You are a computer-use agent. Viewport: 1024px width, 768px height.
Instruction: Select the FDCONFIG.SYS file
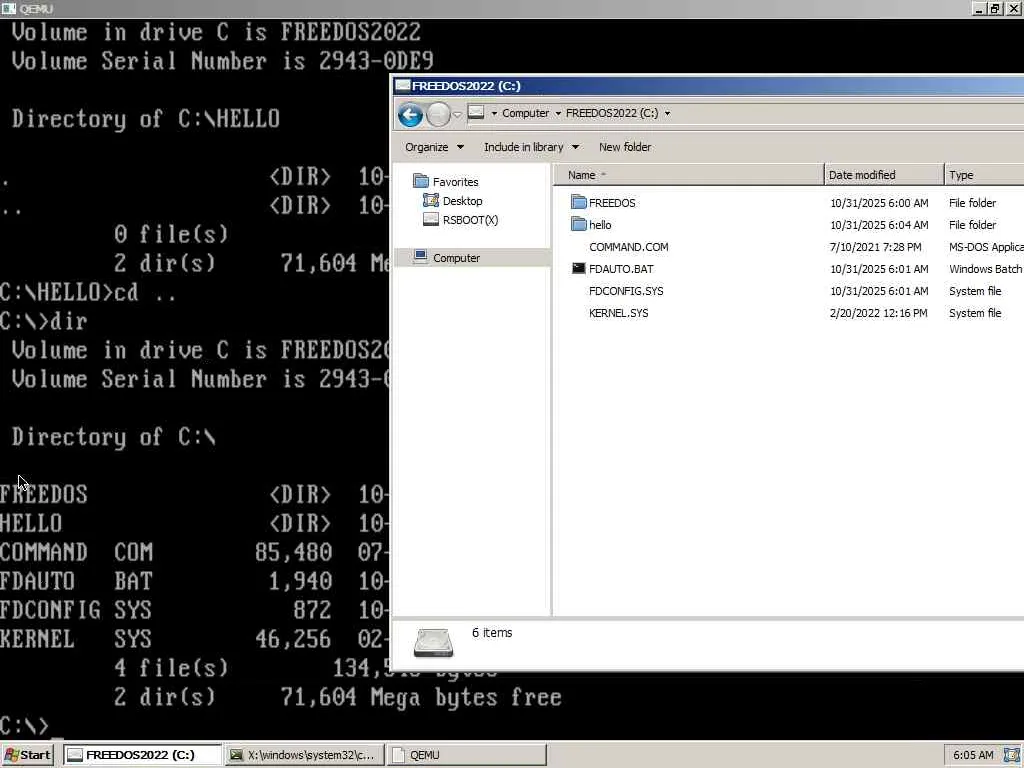coord(626,291)
